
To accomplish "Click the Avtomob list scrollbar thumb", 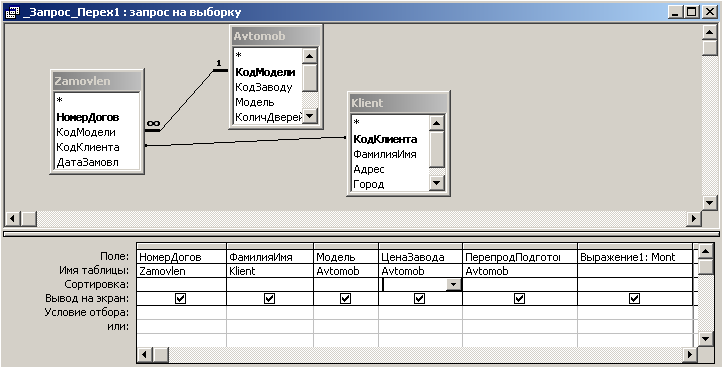I will tap(310, 78).
